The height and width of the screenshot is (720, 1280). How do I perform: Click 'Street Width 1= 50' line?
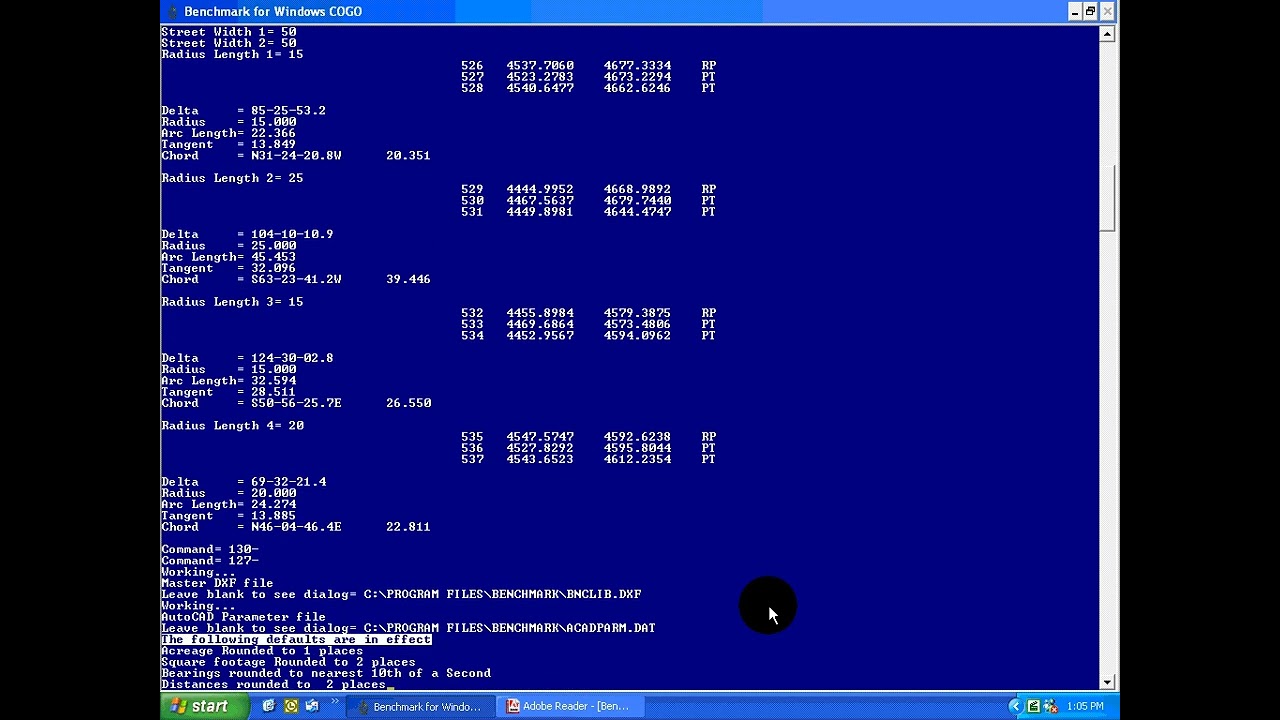tap(229, 32)
